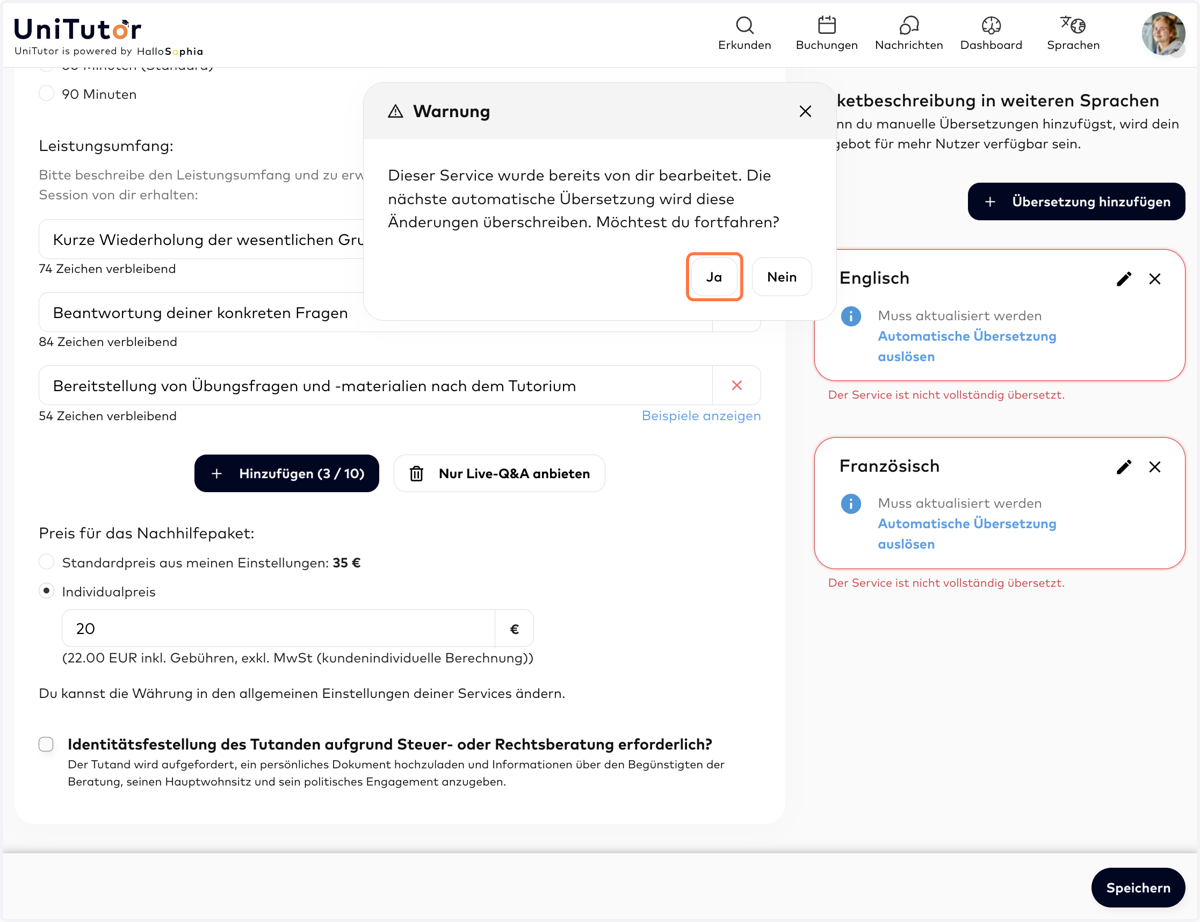This screenshot has height=922, width=1200.
Task: Tick Identitätsfestellung des Tutanden checkbox
Action: [x=46, y=744]
